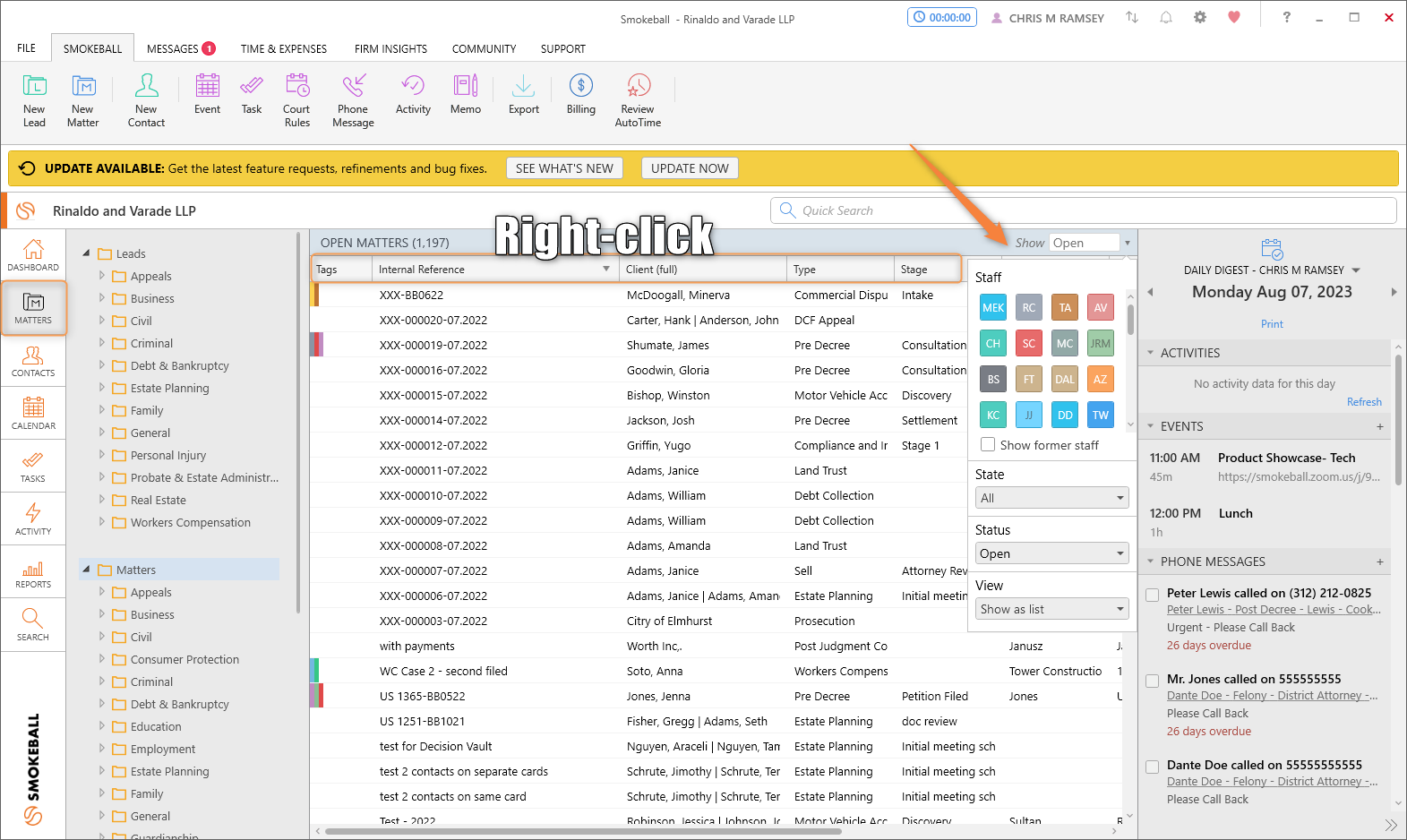The image size is (1407, 840).
Task: Open the Search sidebar view
Action: click(33, 625)
